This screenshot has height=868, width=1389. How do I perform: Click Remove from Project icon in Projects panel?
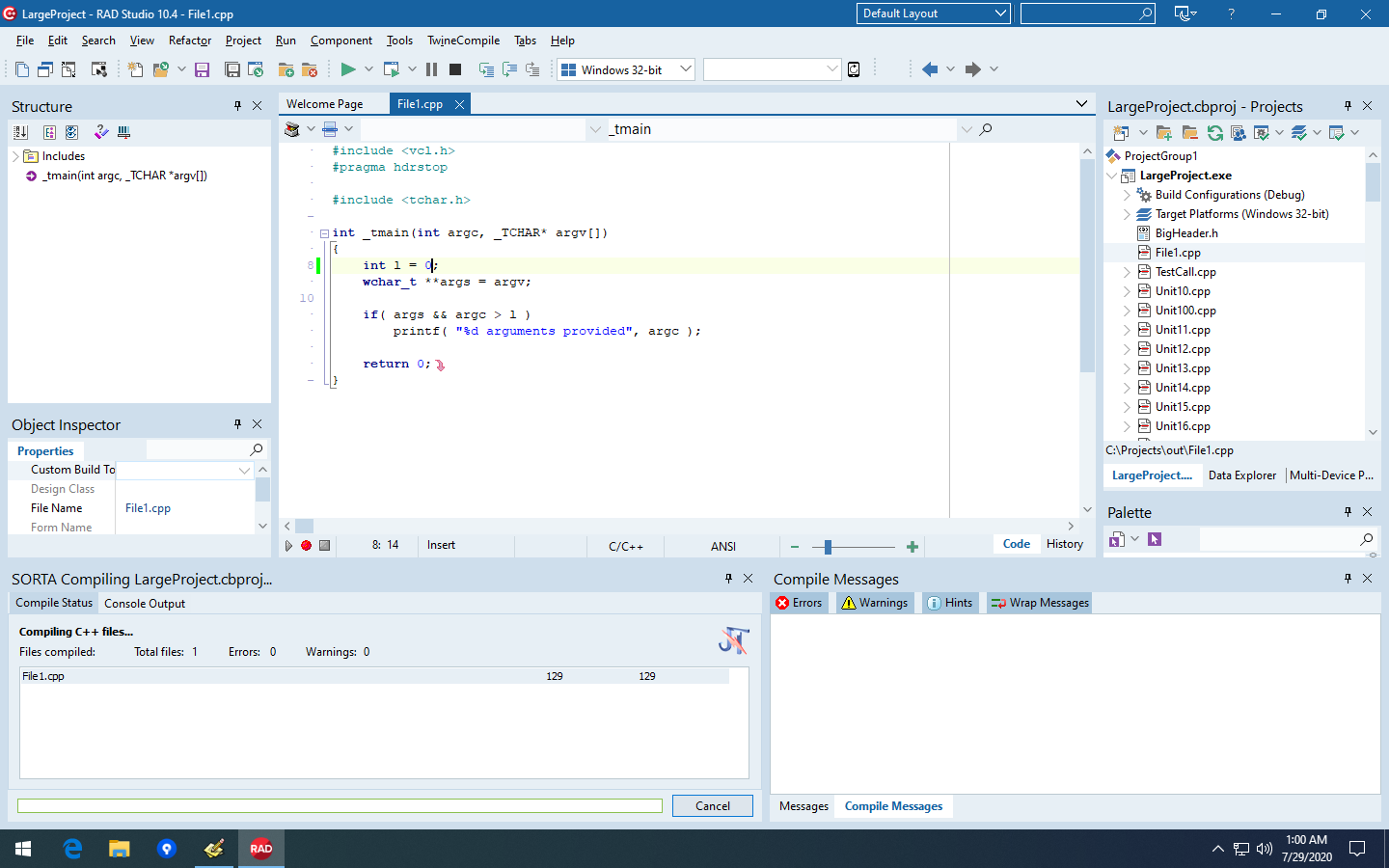[x=1189, y=132]
